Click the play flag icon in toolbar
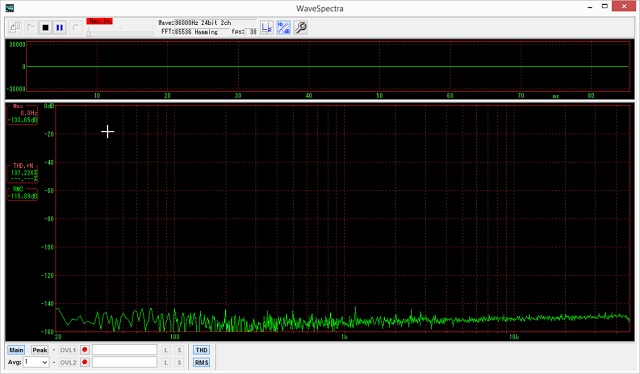 [31, 28]
